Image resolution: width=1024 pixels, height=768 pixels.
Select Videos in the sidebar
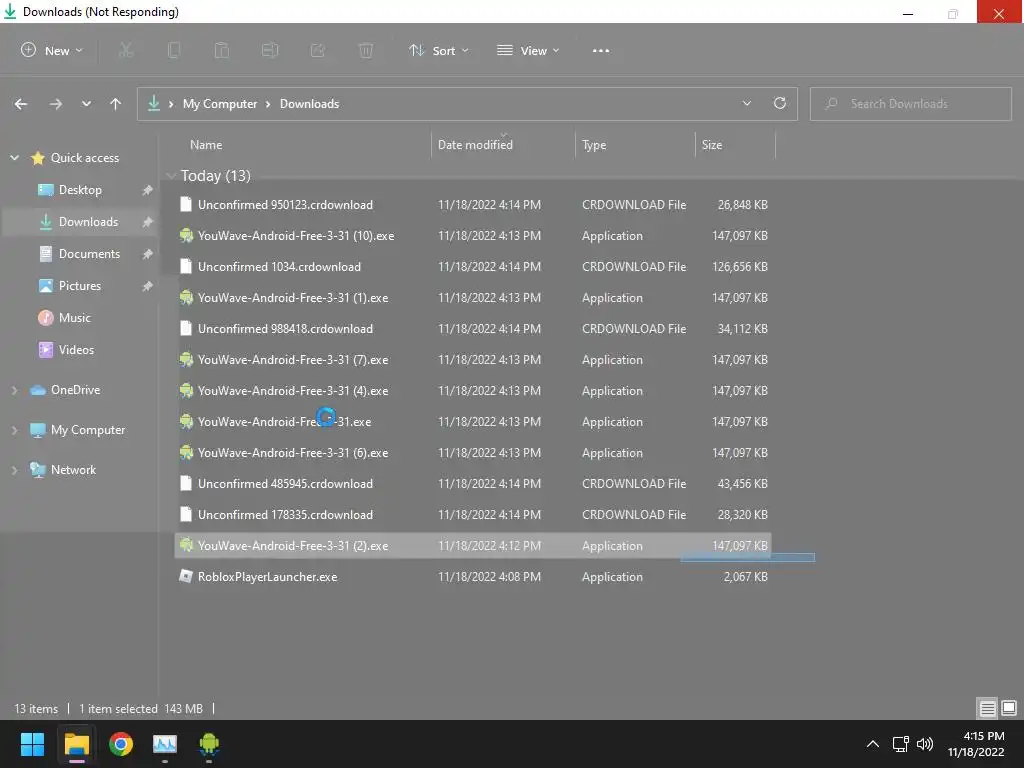click(x=67, y=350)
